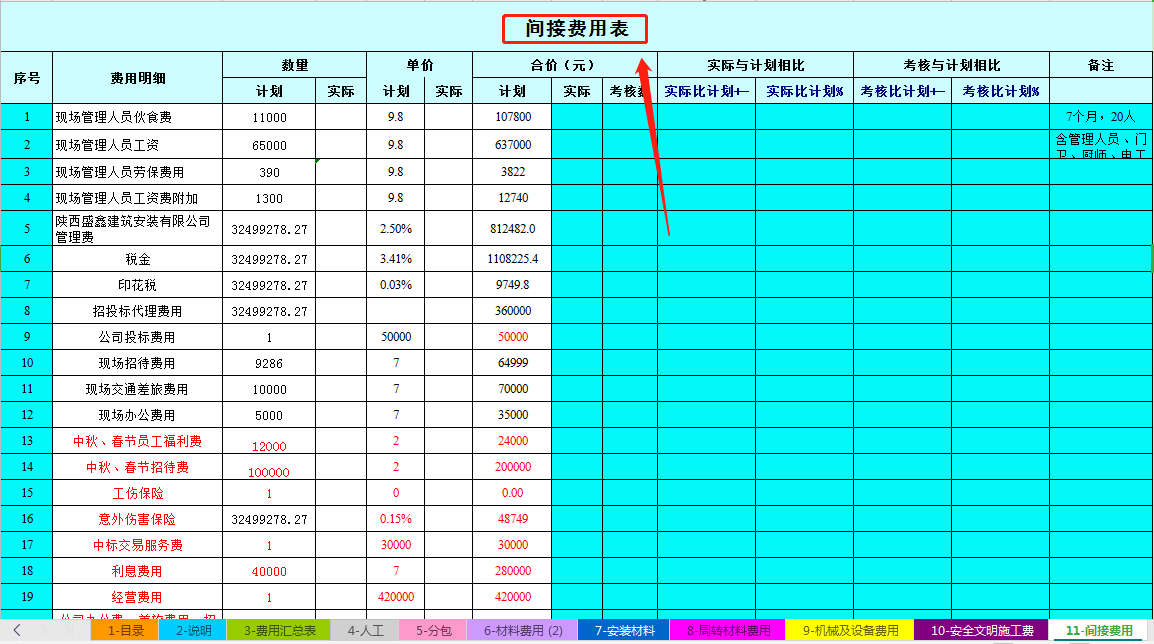
Task: Click the next-sheet navigation arrow
Action: pyautogui.click(x=45, y=632)
